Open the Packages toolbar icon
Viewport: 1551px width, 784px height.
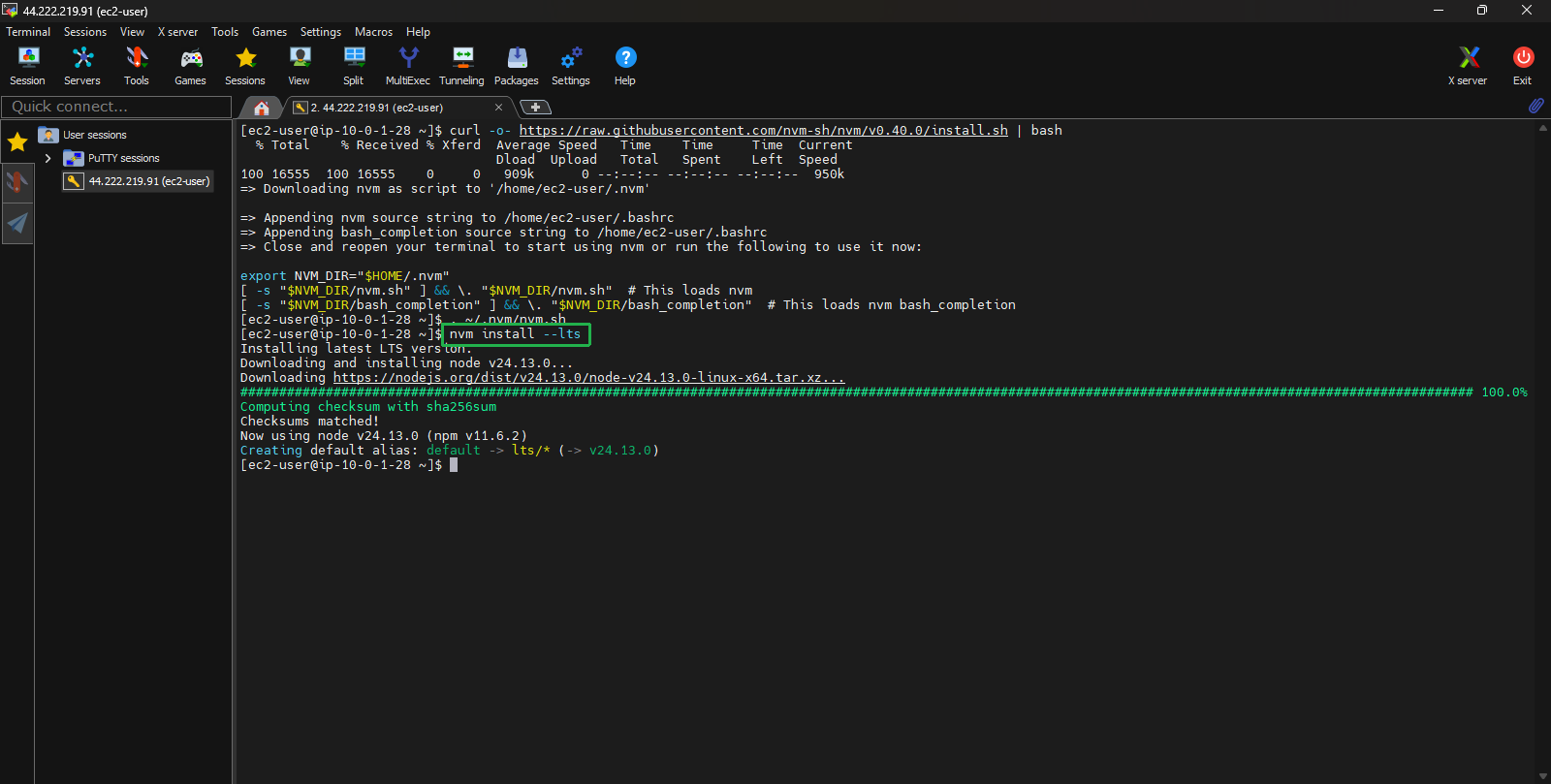click(x=517, y=66)
